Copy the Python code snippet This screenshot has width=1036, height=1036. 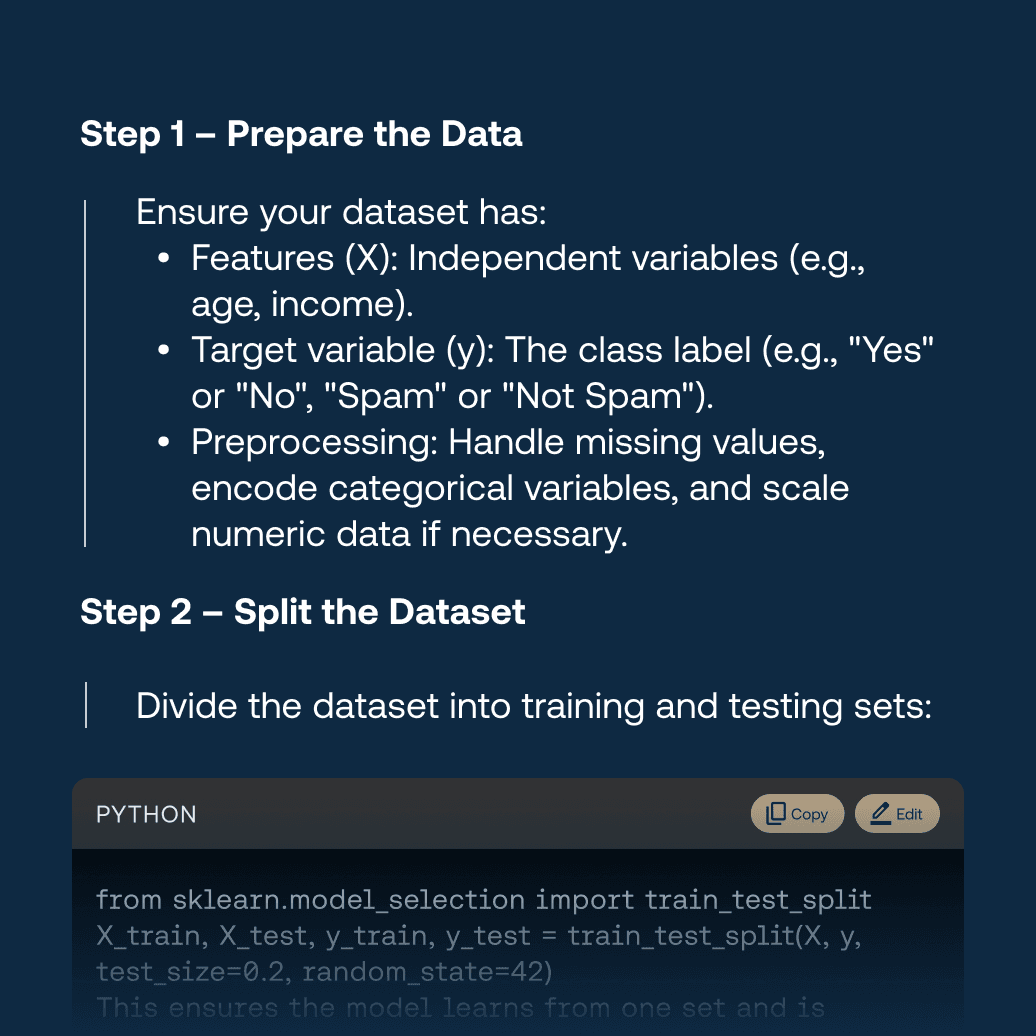[x=797, y=813]
